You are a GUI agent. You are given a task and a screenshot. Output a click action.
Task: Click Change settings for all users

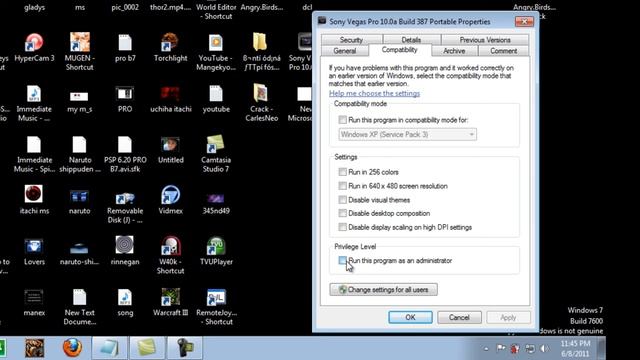click(383, 289)
